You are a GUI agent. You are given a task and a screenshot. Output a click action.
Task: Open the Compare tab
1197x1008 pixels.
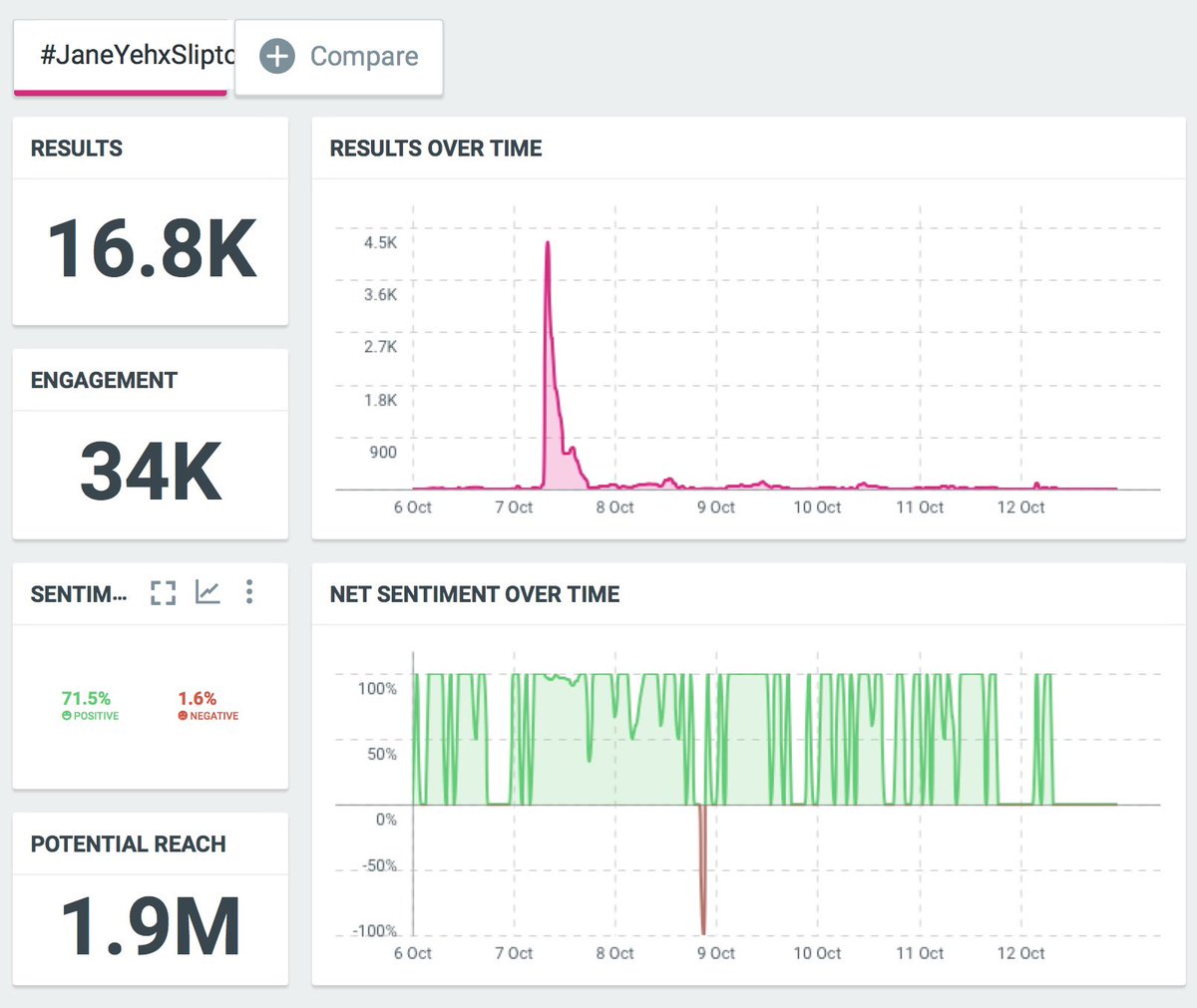click(338, 57)
